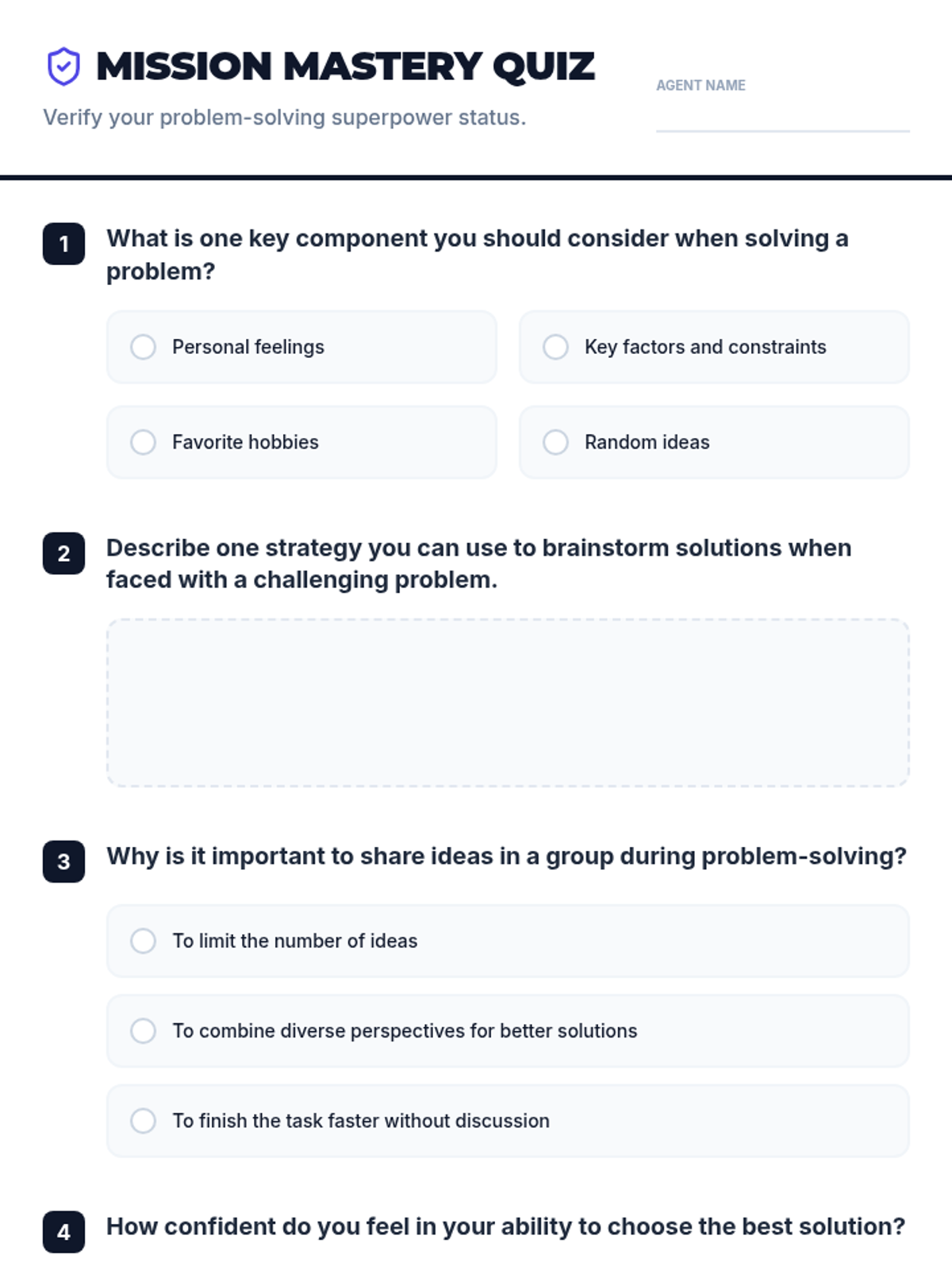
Task: Click the question 4 number badge
Action: click(63, 1232)
